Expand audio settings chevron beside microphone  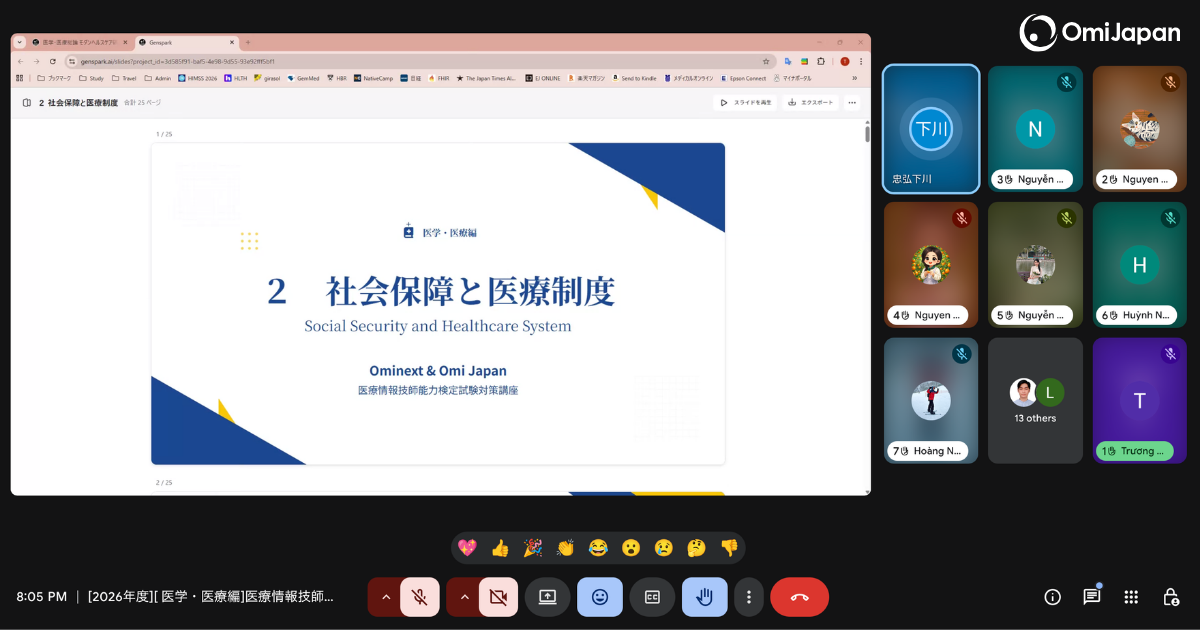[384, 597]
